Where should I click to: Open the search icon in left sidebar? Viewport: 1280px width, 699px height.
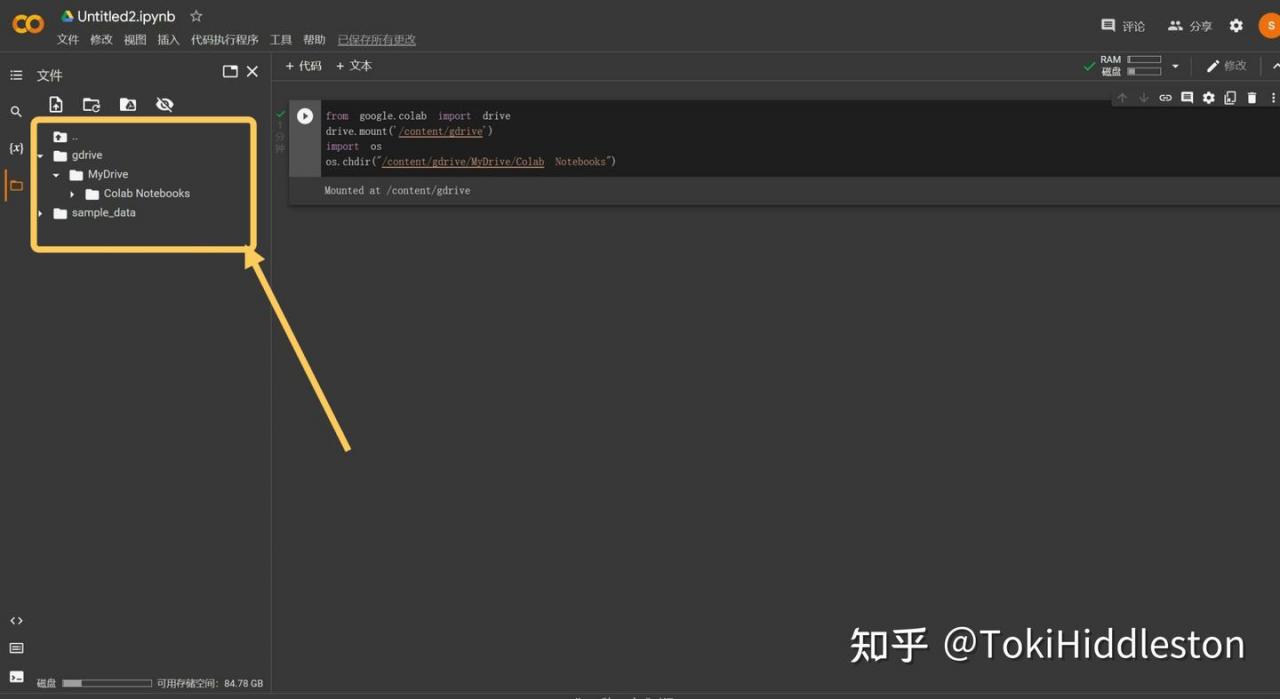(16, 112)
